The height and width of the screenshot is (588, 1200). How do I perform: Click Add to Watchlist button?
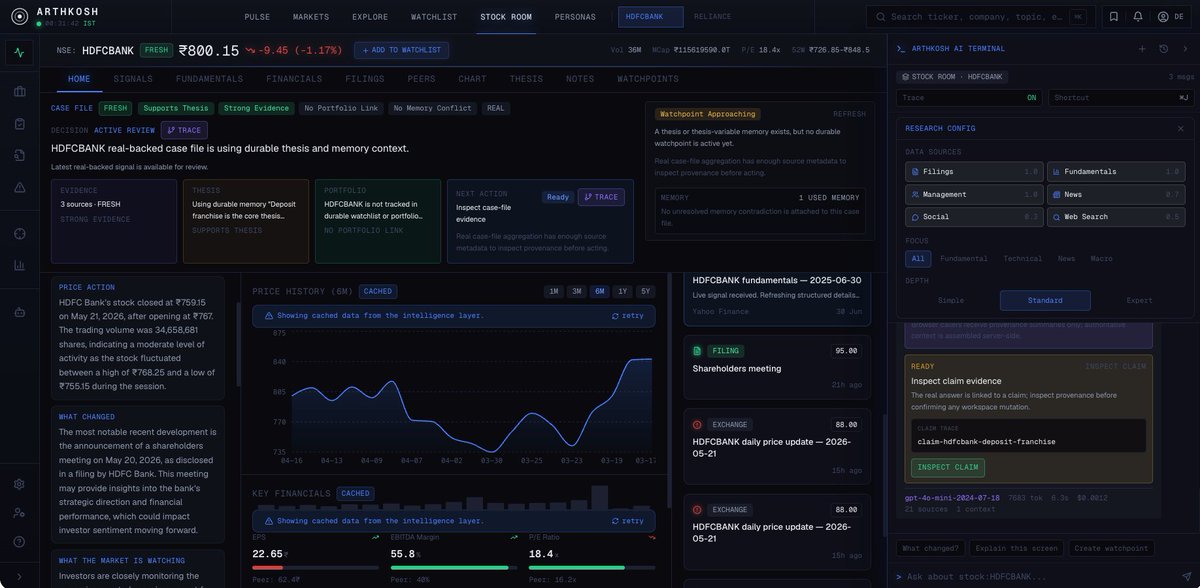[x=402, y=50]
